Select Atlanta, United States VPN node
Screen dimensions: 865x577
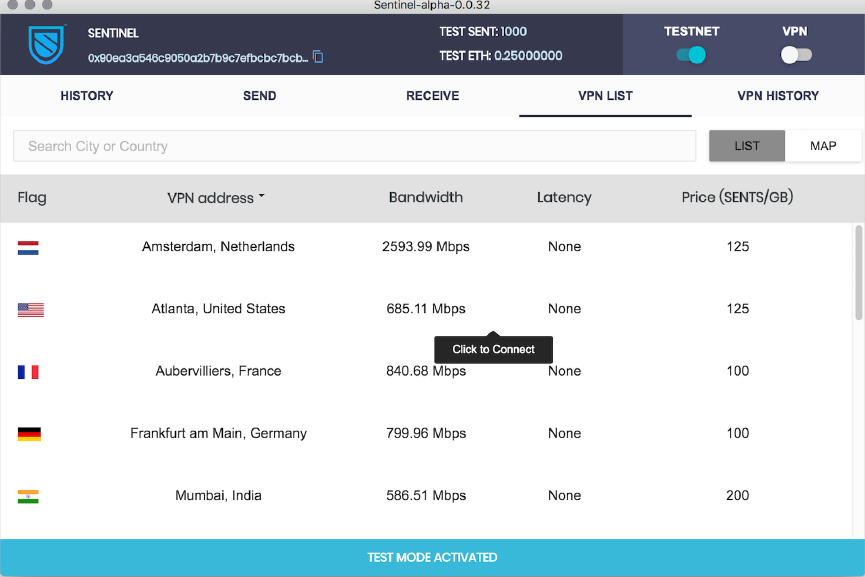pos(218,309)
